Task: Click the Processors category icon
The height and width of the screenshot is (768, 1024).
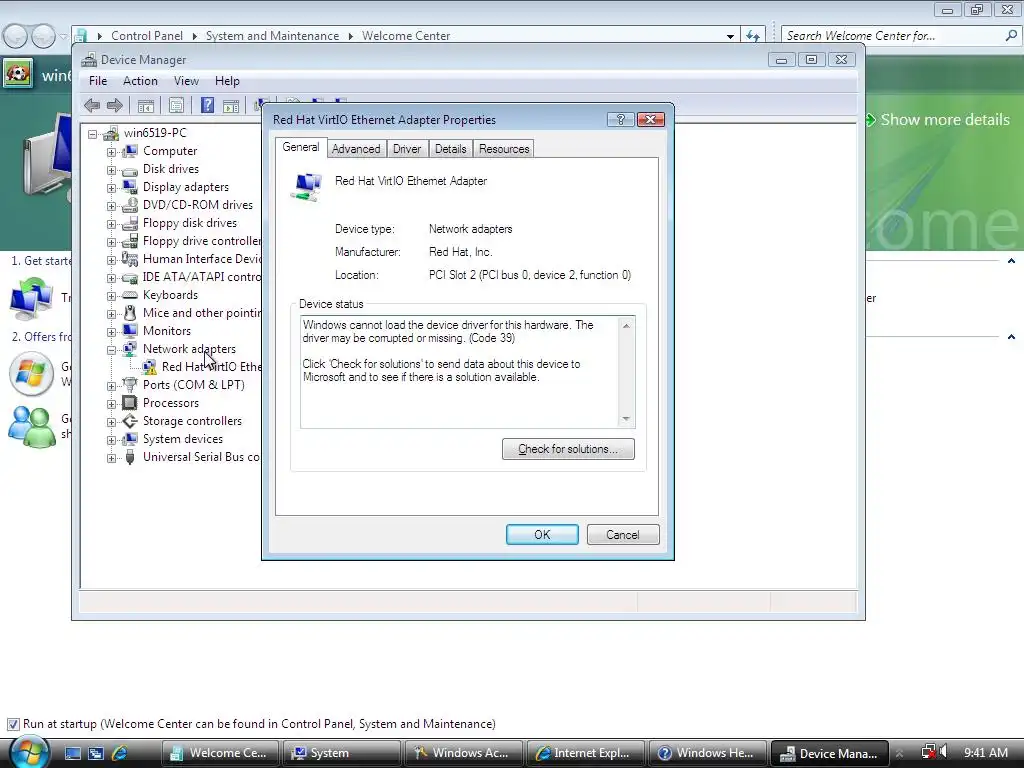Action: tap(130, 403)
